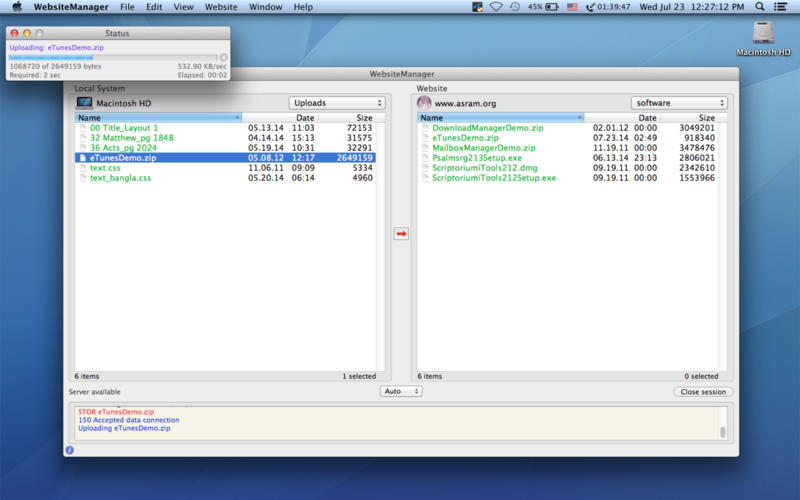Click the log panel scrollbar

723,432
